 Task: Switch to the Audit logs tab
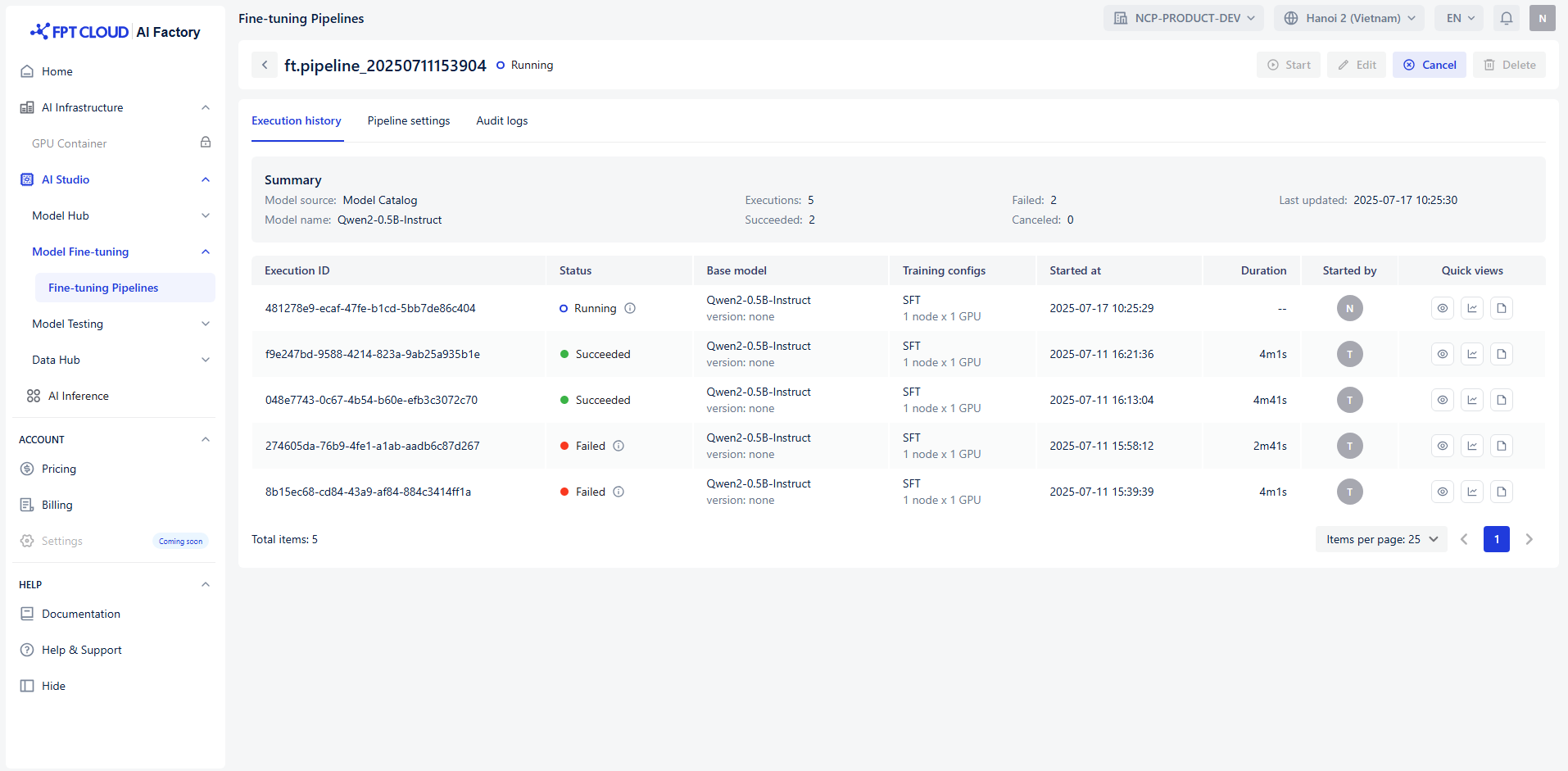click(x=501, y=120)
